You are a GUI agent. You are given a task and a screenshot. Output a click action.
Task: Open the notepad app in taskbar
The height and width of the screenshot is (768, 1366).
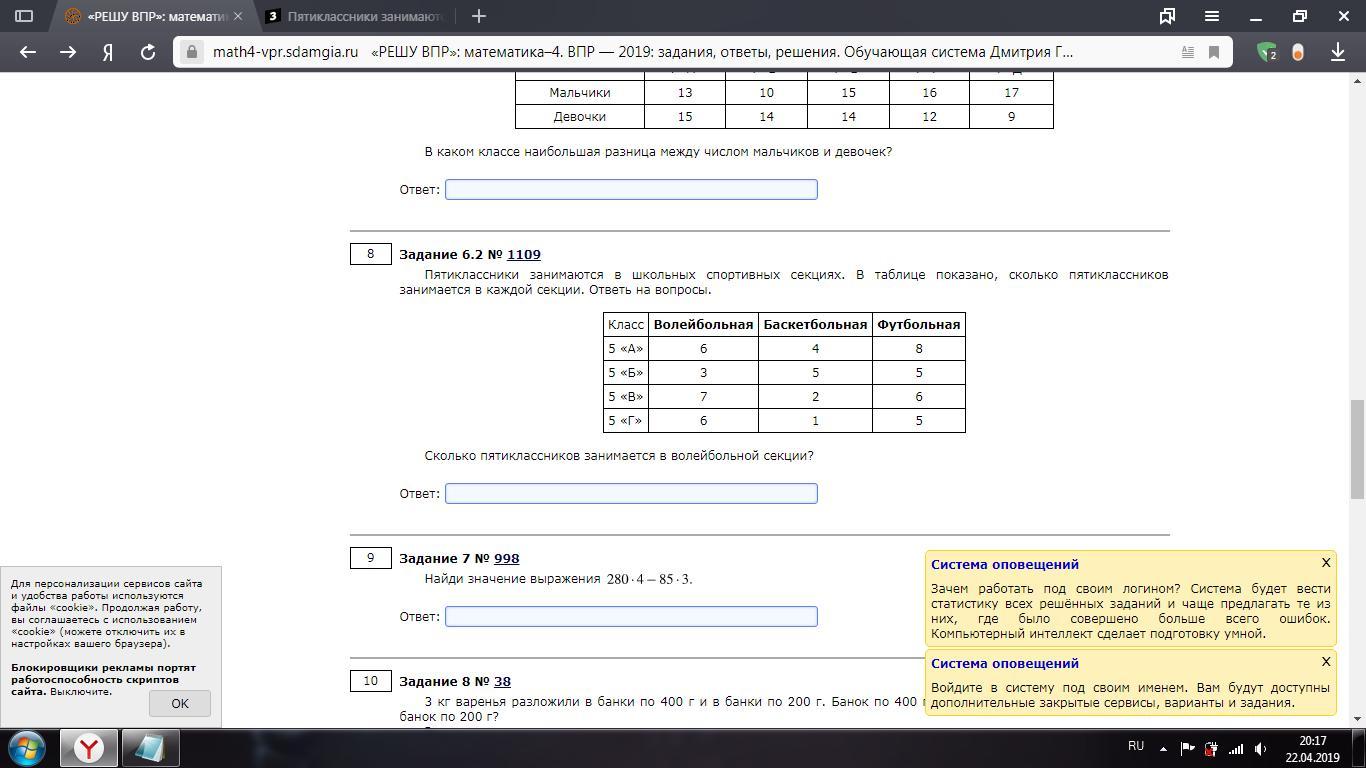pyautogui.click(x=150, y=748)
